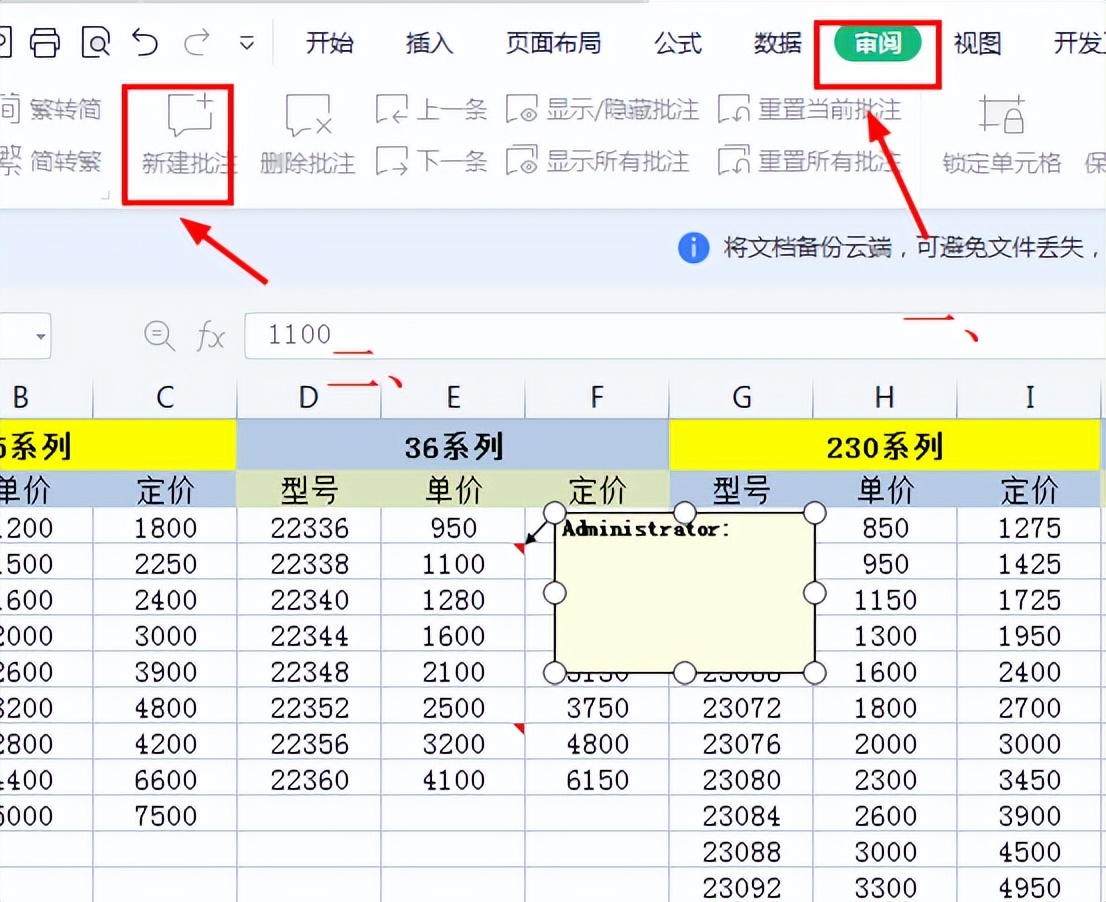This screenshot has width=1106, height=902.
Task: Select column C header
Action: (x=165, y=397)
